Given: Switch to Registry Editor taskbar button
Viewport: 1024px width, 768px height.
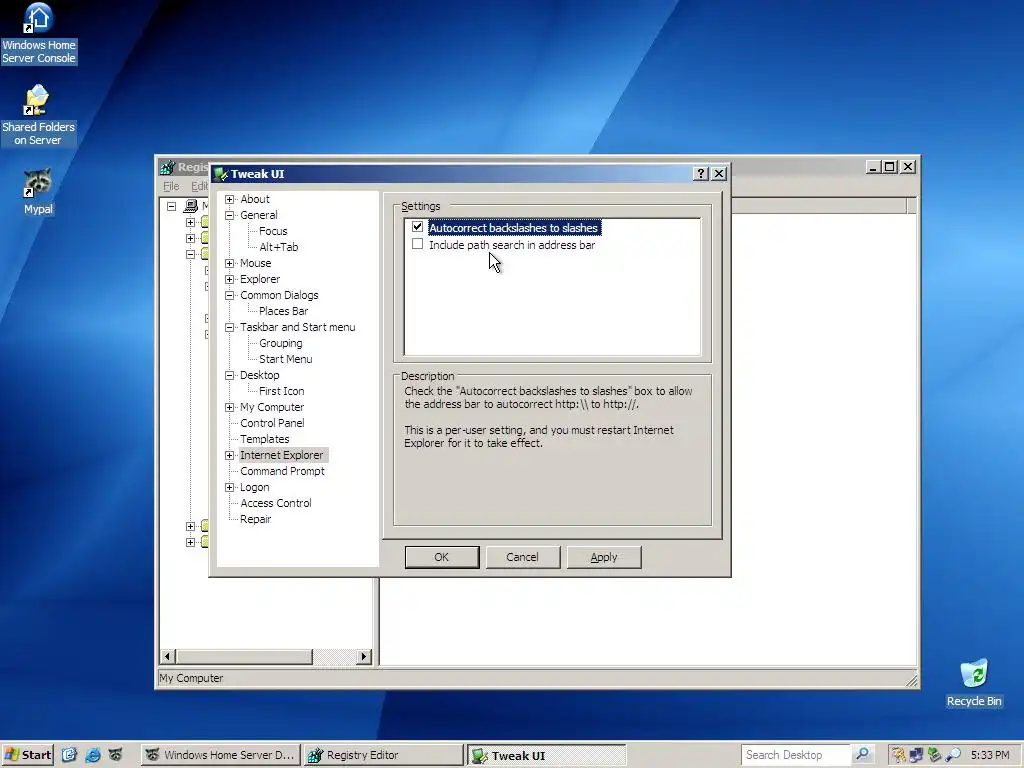Looking at the screenshot, I should (x=383, y=755).
